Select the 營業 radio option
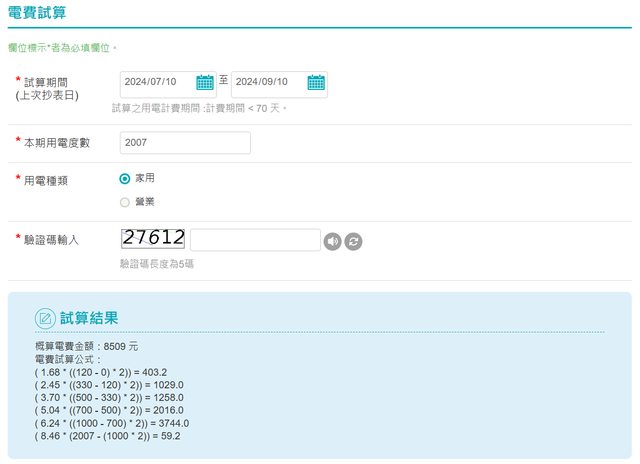This screenshot has width=640, height=464. tap(125, 202)
